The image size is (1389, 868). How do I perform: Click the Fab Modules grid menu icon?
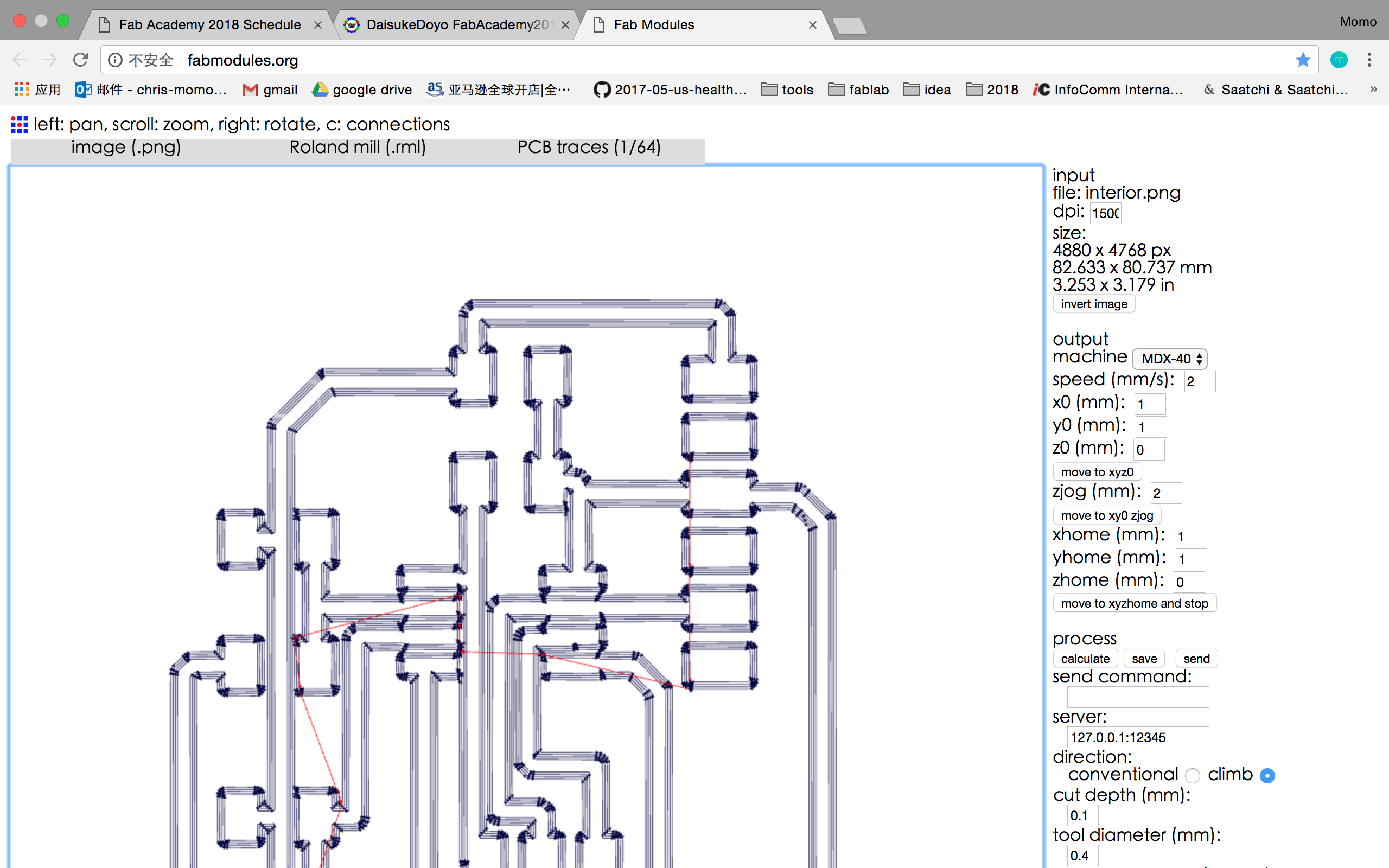(20, 125)
